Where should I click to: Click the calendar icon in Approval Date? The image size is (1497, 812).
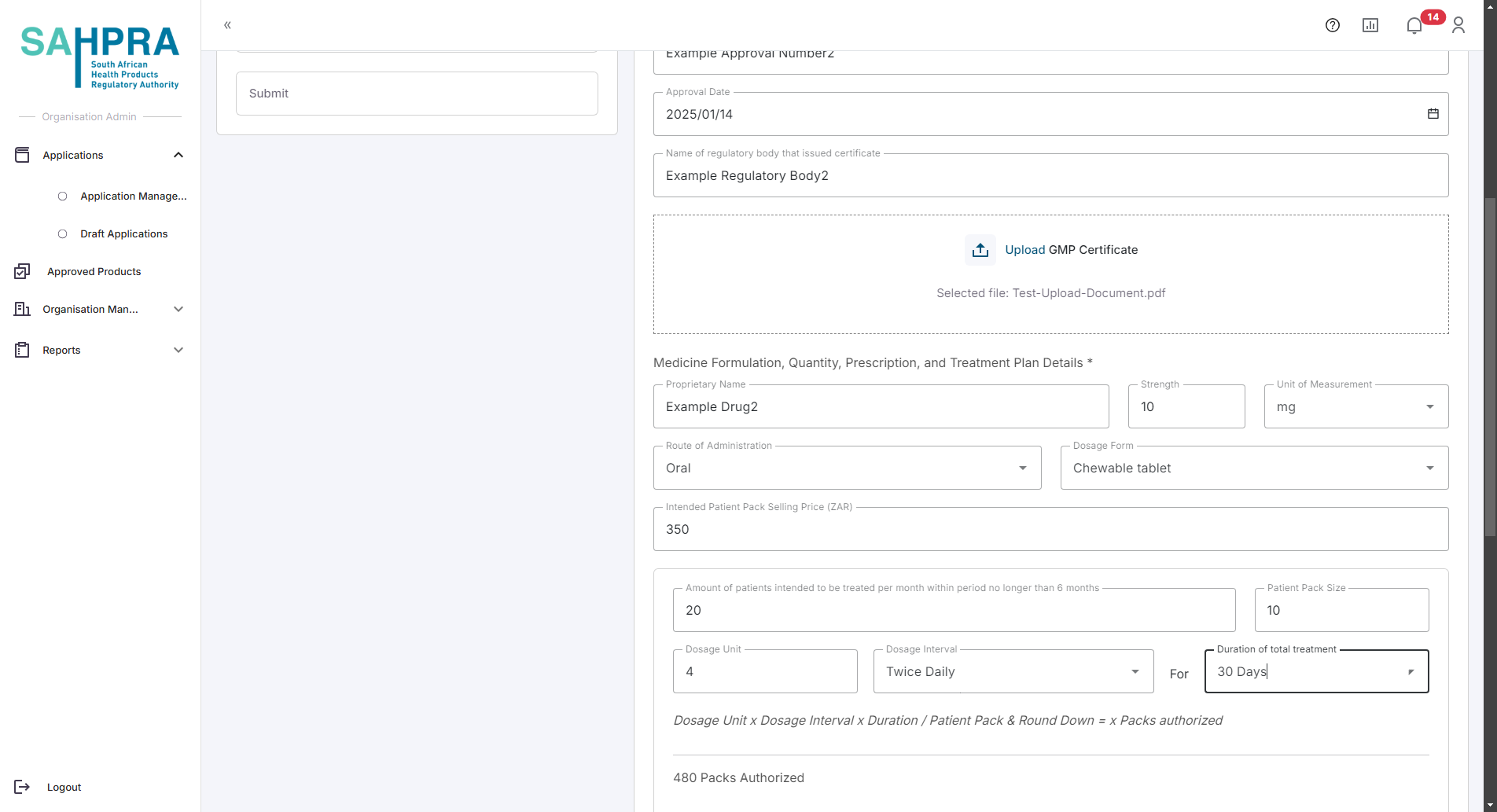pos(1433,114)
